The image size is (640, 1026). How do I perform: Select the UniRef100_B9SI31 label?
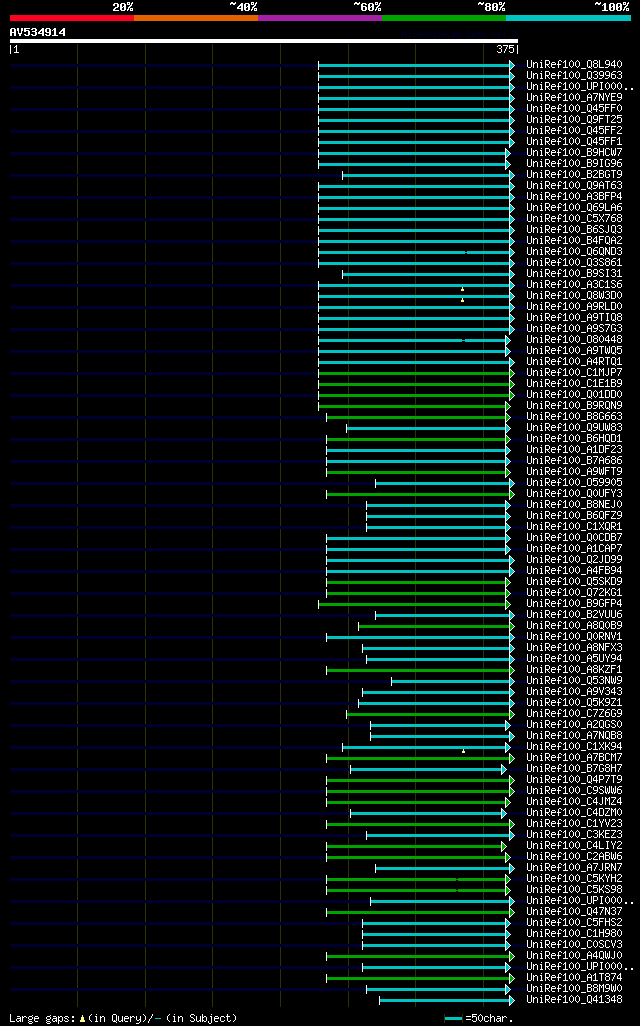[x=575, y=274]
